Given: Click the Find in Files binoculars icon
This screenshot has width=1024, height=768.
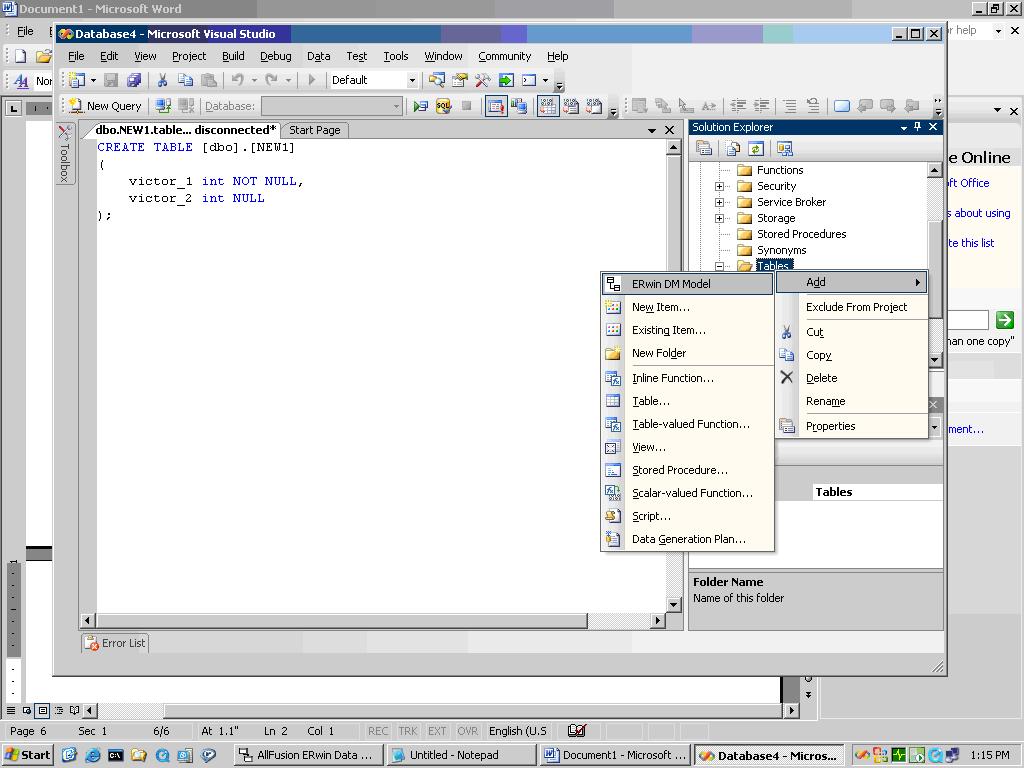Looking at the screenshot, I should [436, 80].
